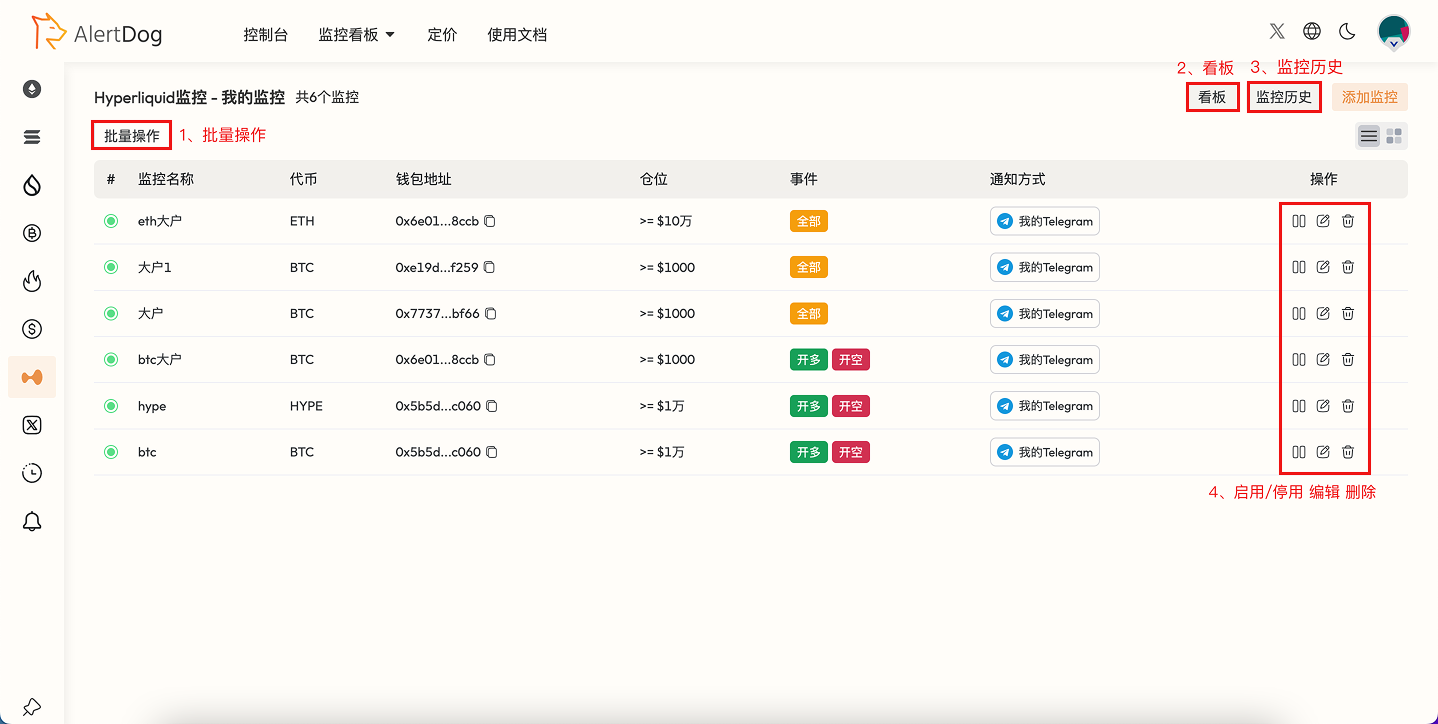Expand the user avatar menu
The image size is (1438, 724).
click(x=1394, y=31)
